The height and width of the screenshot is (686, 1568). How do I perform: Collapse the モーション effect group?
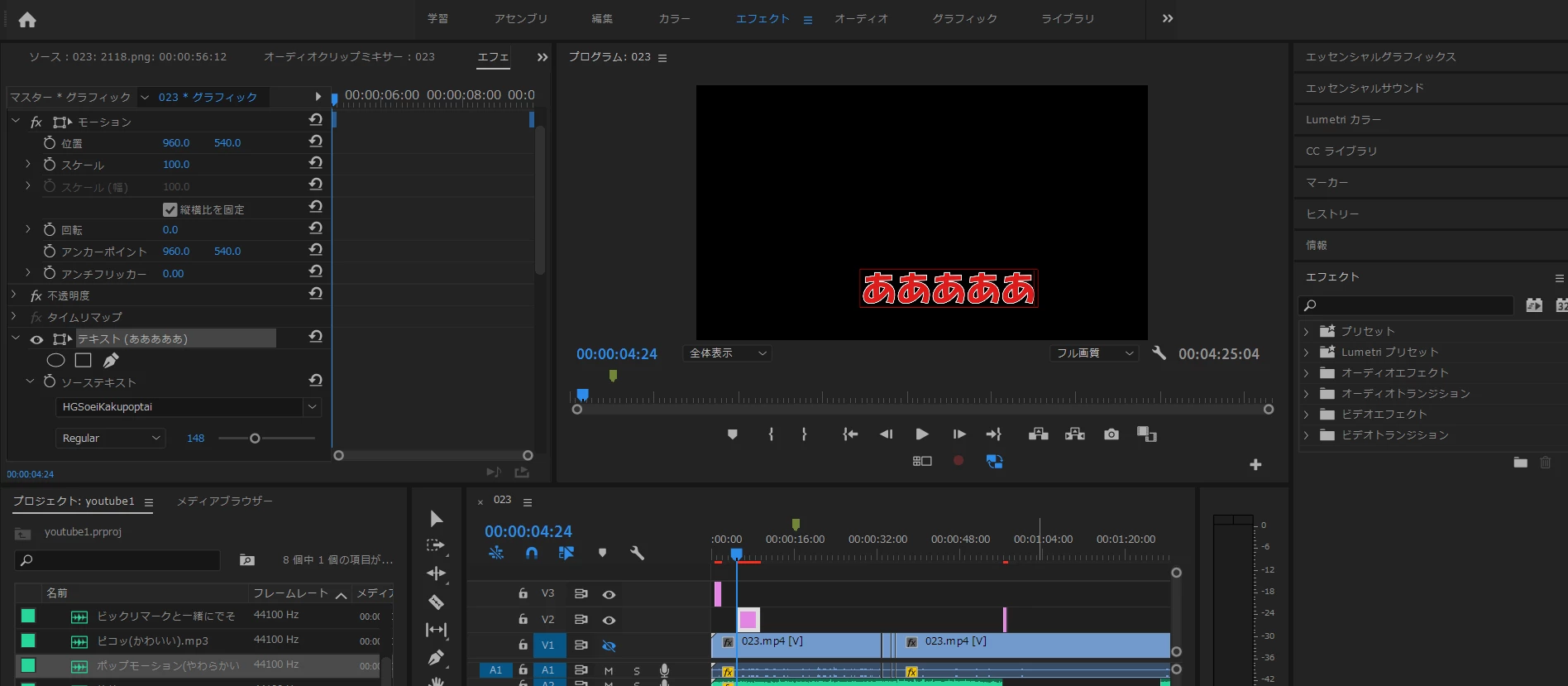(x=16, y=121)
